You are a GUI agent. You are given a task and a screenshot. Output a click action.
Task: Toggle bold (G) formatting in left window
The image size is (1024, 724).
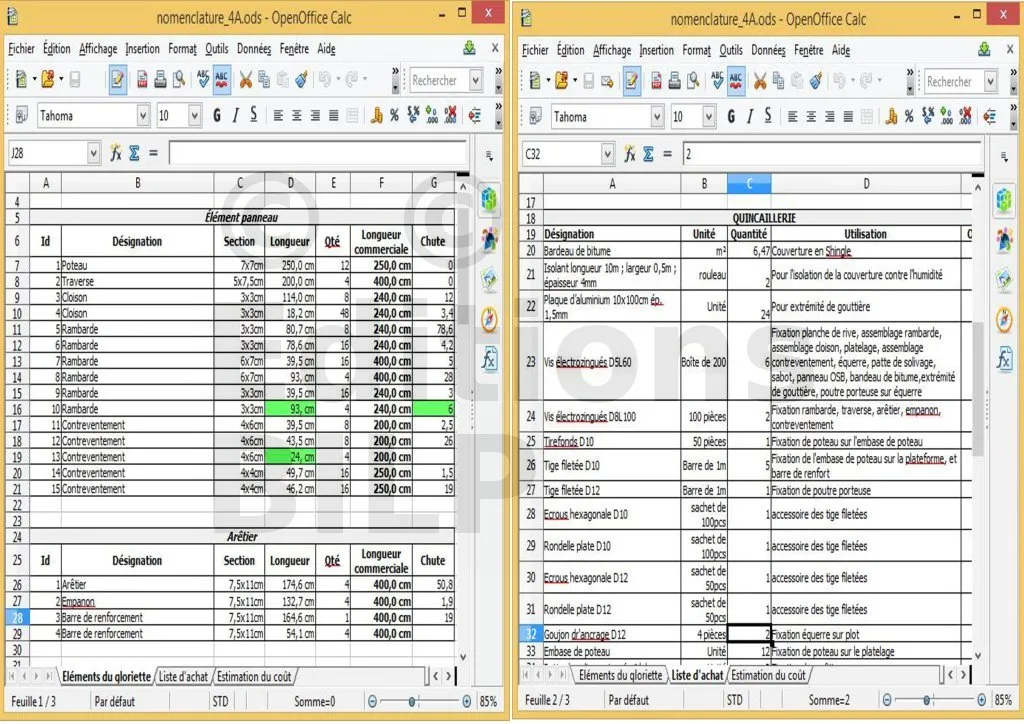point(217,116)
